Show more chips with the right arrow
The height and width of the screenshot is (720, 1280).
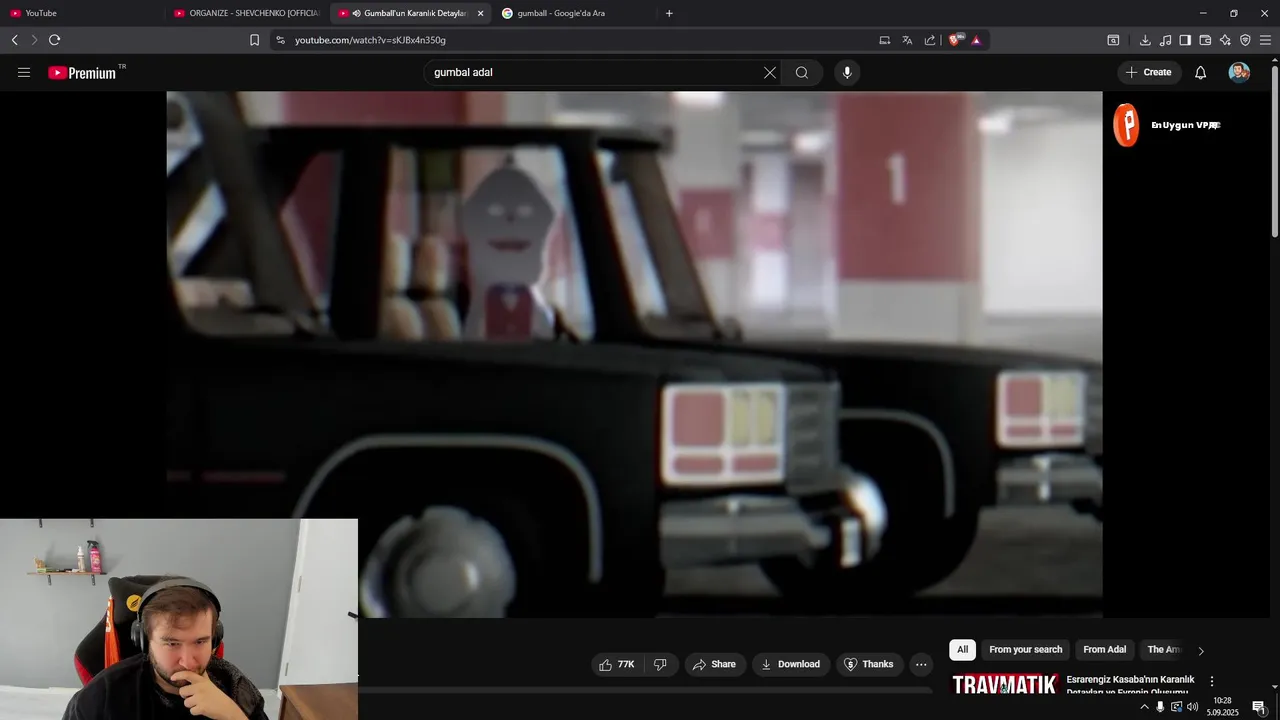click(x=1201, y=651)
